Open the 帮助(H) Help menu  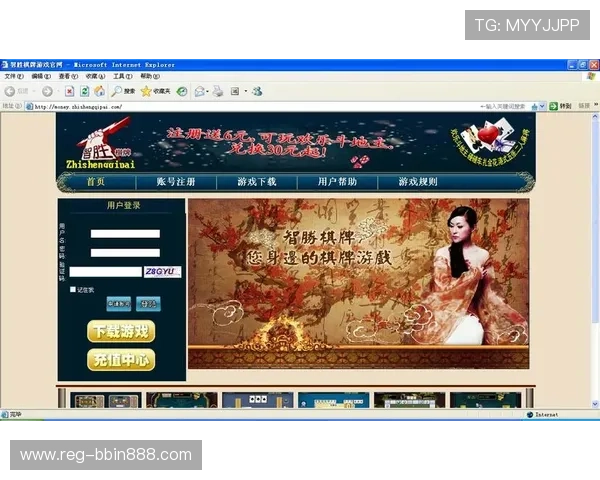[x=150, y=76]
